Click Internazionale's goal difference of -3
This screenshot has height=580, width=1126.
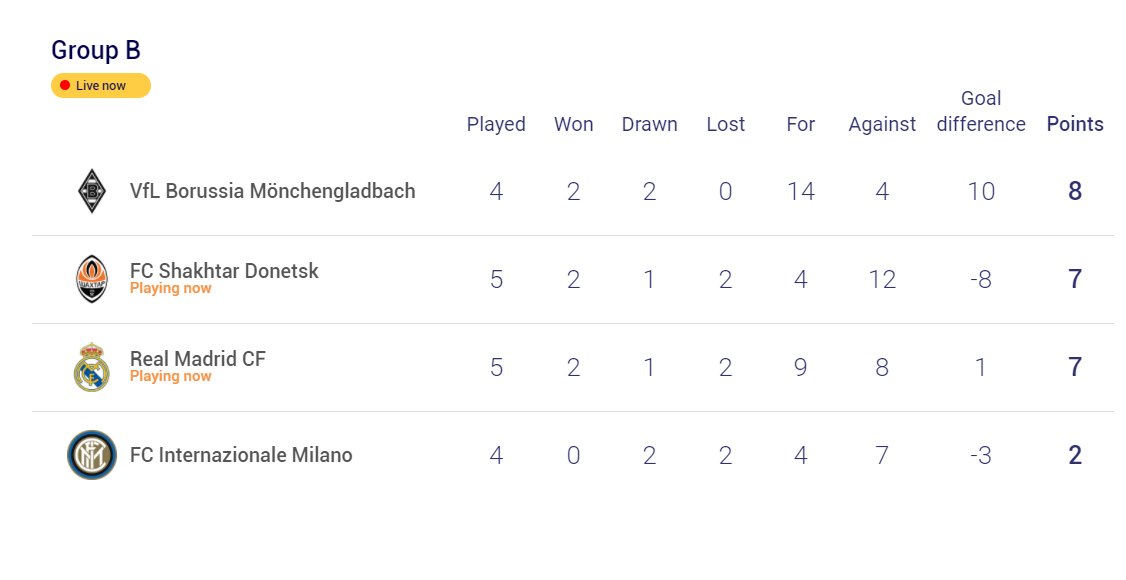tap(981, 455)
